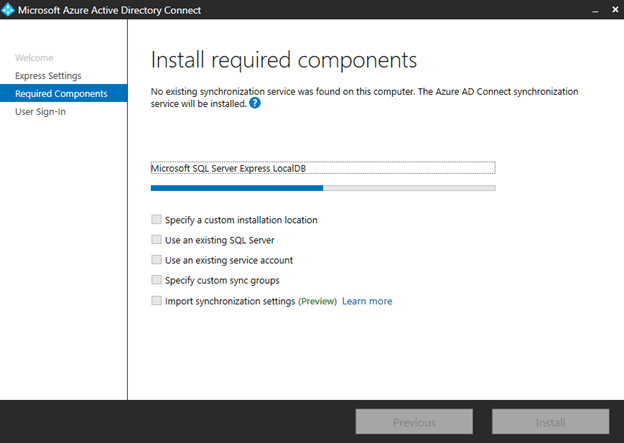Select Express Settings in the sidebar
Screen dimensions: 624x443
pos(48,76)
